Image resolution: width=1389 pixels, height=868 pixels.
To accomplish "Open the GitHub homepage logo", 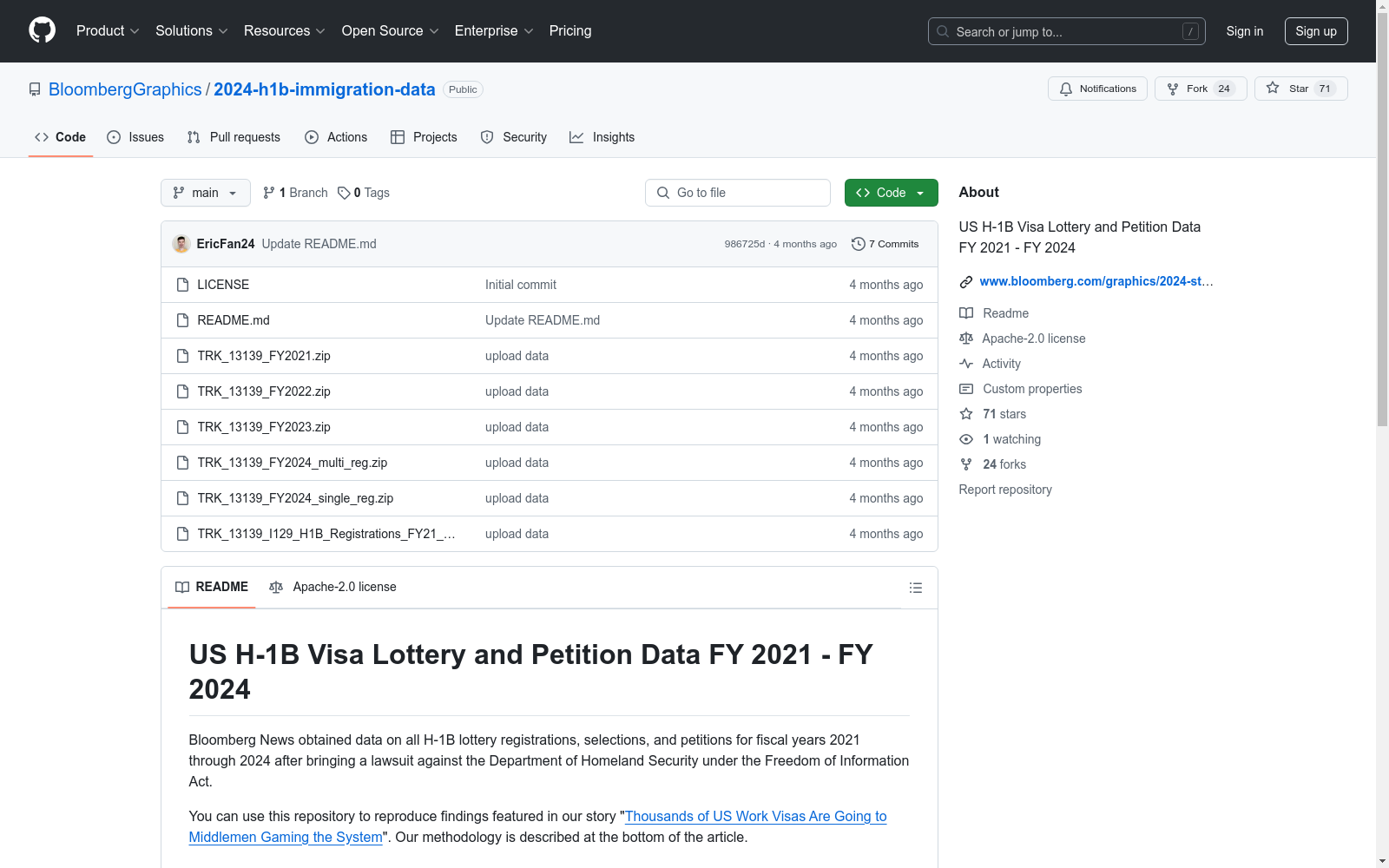I will coord(42,30).
